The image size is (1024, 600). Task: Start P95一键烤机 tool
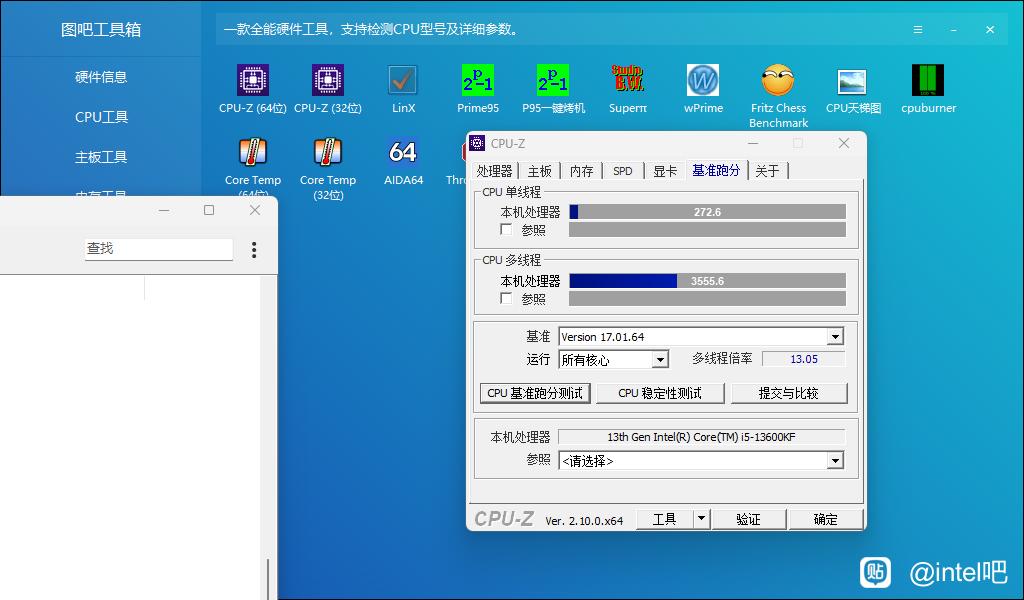(553, 80)
